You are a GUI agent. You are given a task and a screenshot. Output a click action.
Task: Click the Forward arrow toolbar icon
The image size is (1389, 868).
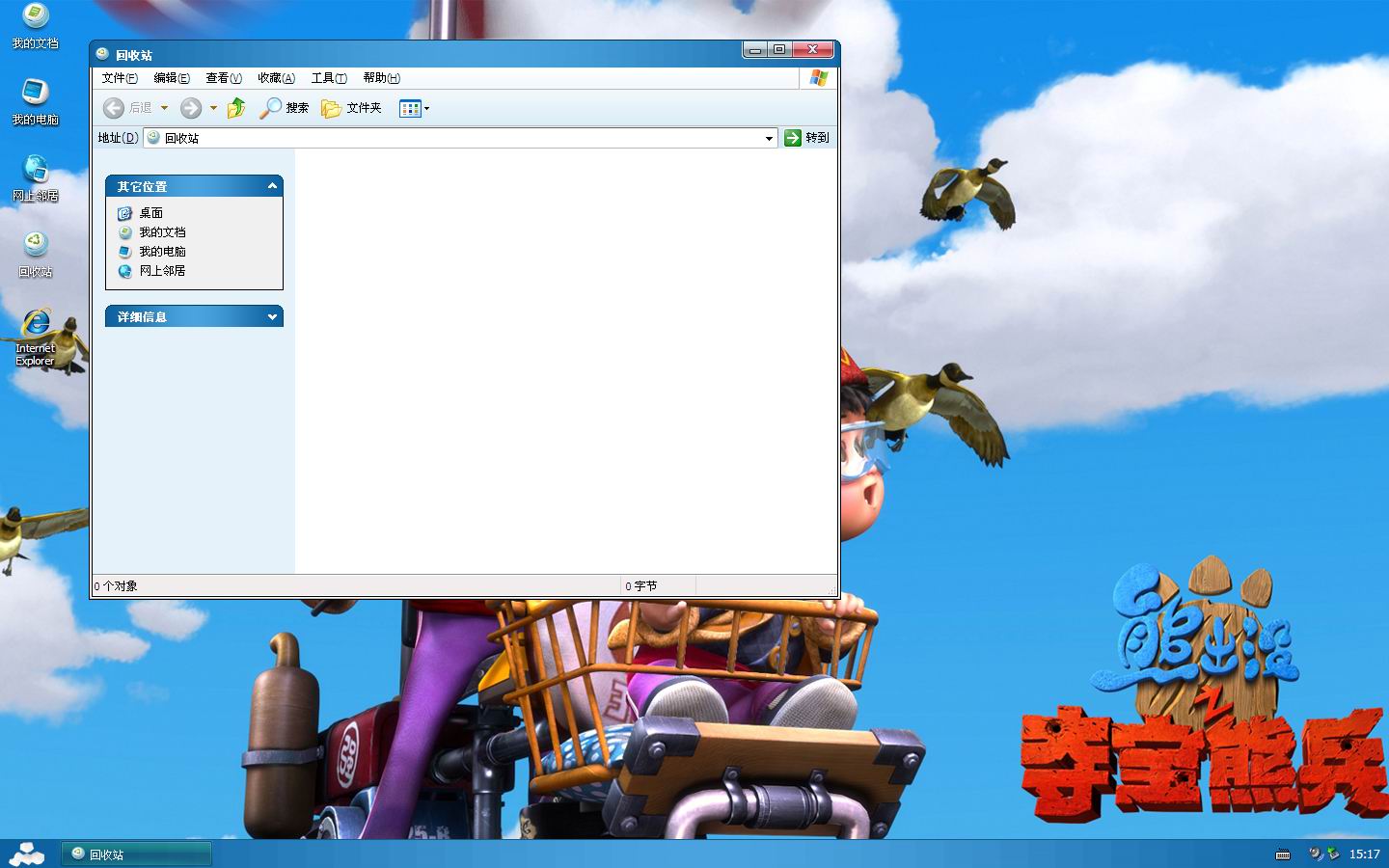tap(191, 108)
